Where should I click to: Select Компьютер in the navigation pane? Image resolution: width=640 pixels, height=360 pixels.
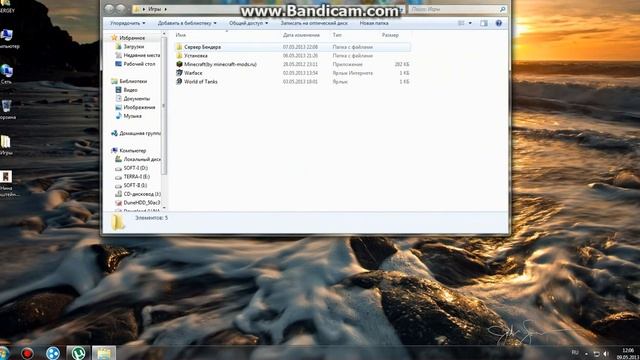coord(132,151)
